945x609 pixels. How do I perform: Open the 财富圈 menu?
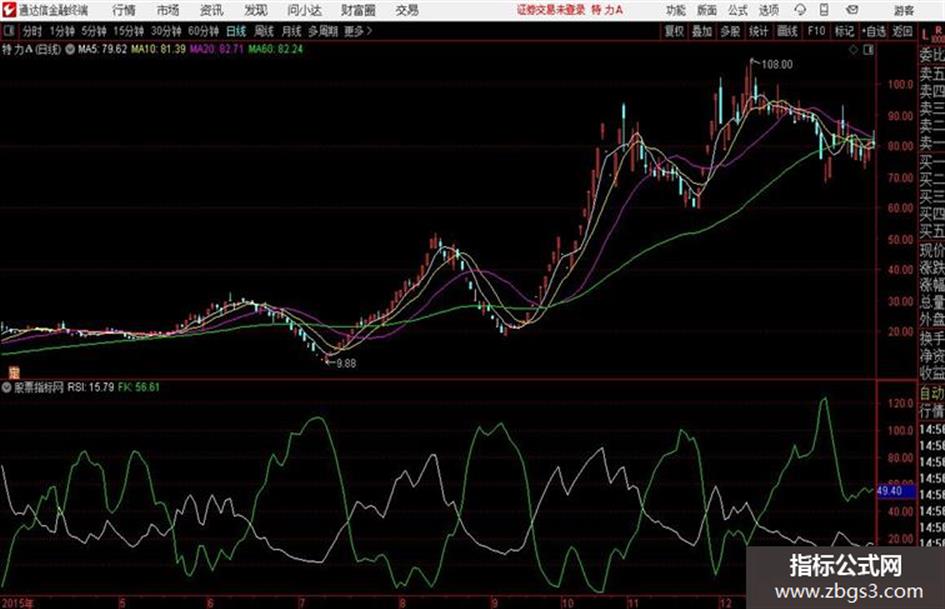[358, 10]
